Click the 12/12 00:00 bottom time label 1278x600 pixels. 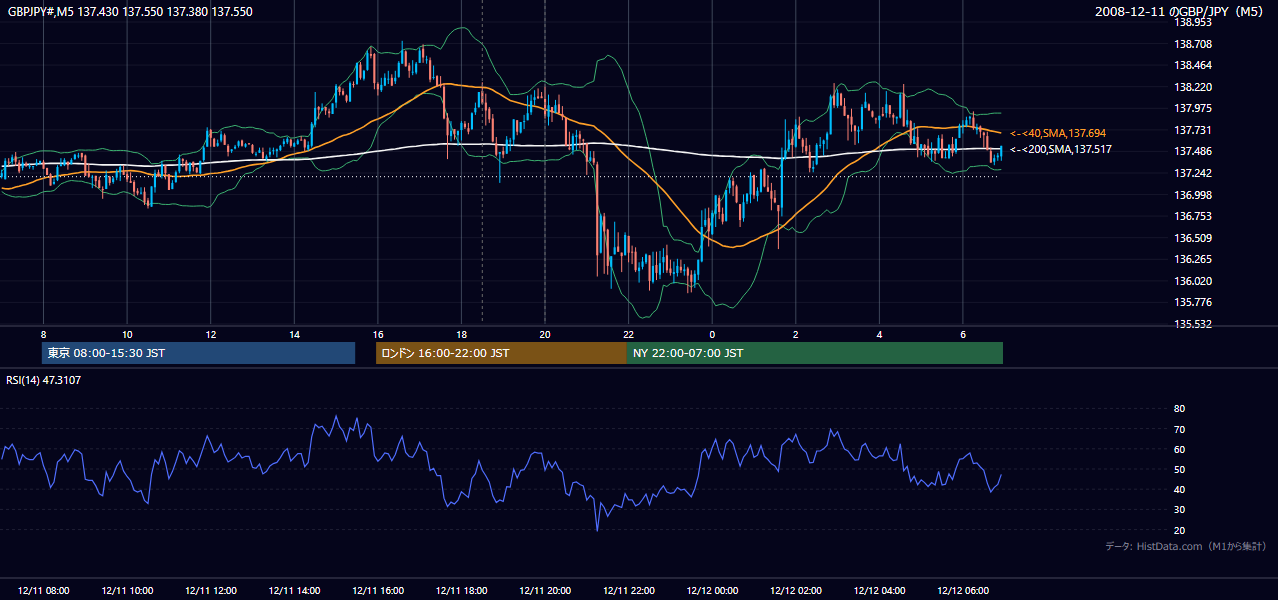point(712,591)
